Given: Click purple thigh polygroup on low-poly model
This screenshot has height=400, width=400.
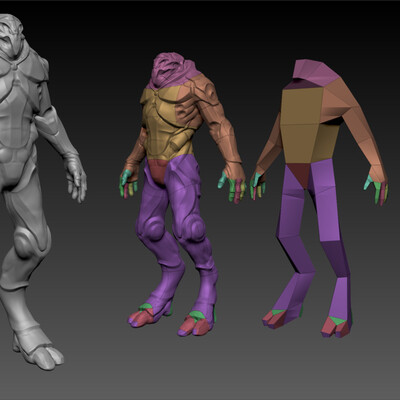Looking at the screenshot, I should [322, 200].
